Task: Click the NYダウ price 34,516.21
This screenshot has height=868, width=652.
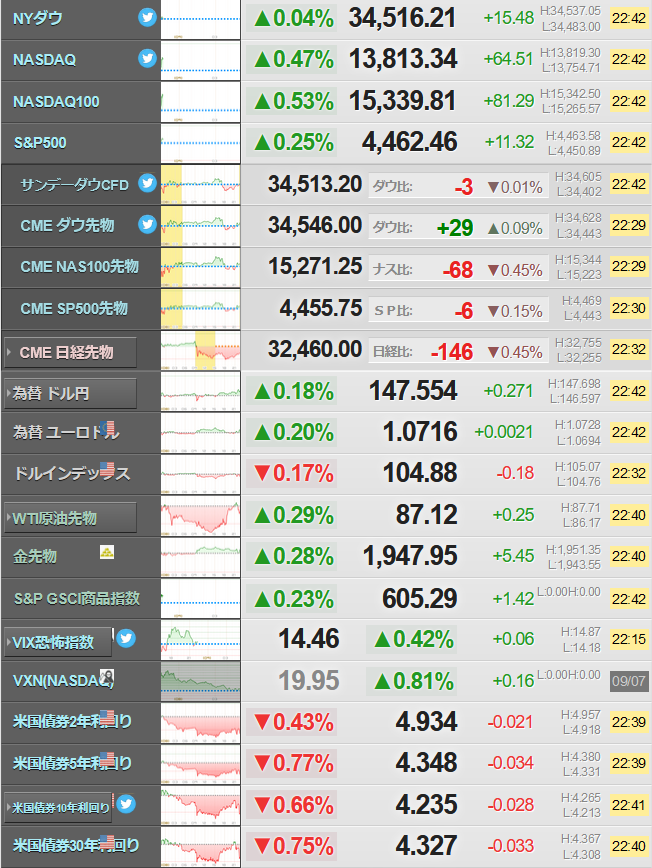Action: (x=402, y=18)
